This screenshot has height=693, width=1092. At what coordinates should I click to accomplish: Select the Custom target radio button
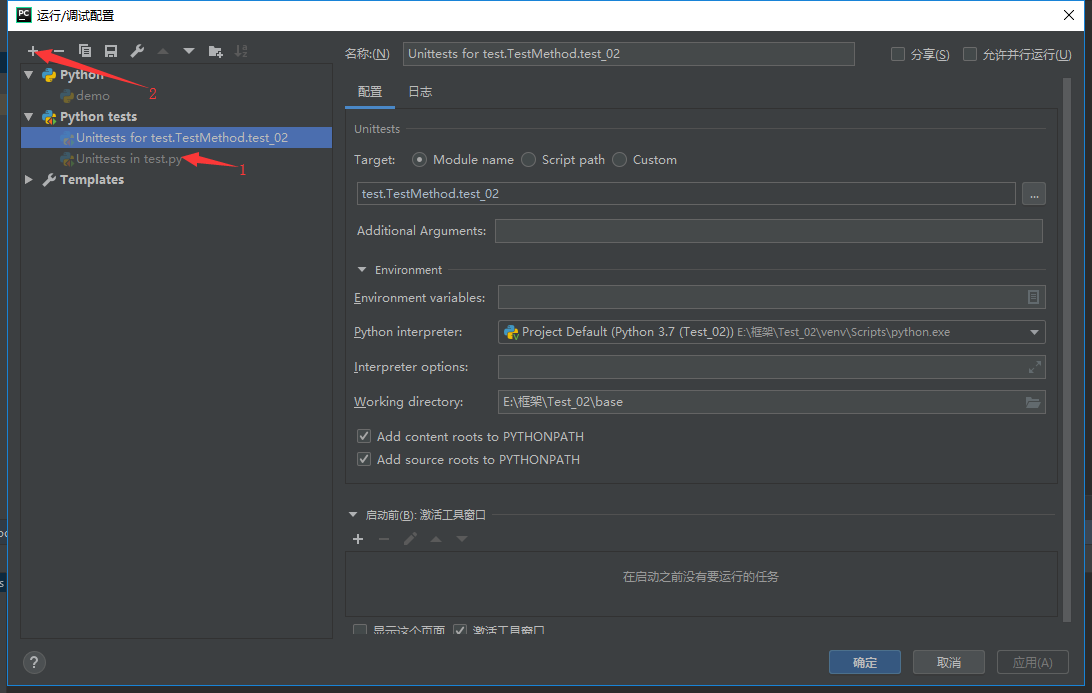coord(619,159)
